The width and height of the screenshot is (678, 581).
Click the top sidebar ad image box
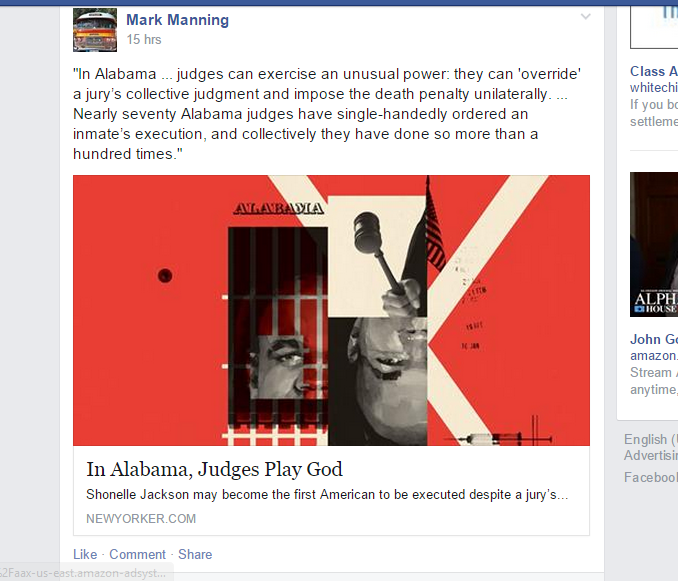654,27
